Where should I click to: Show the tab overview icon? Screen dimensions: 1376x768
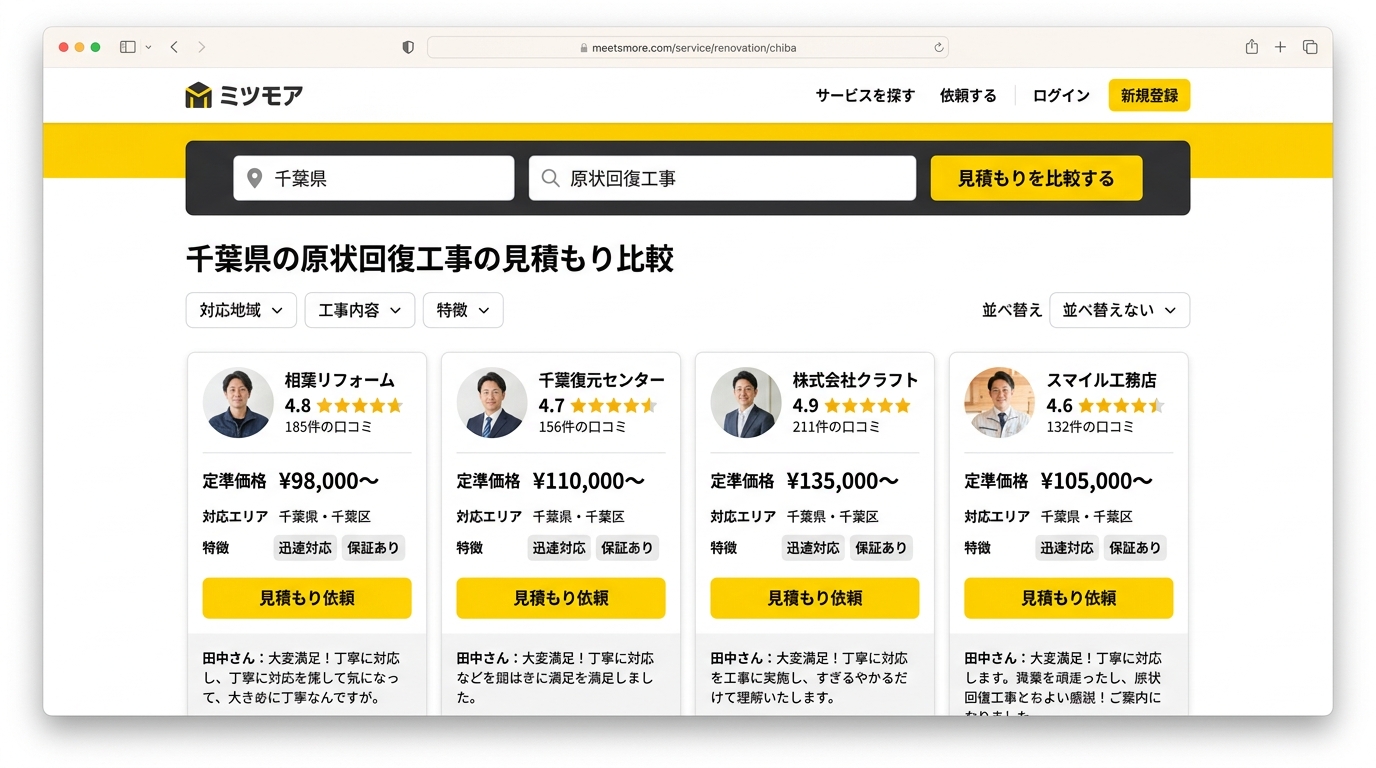[1310, 47]
